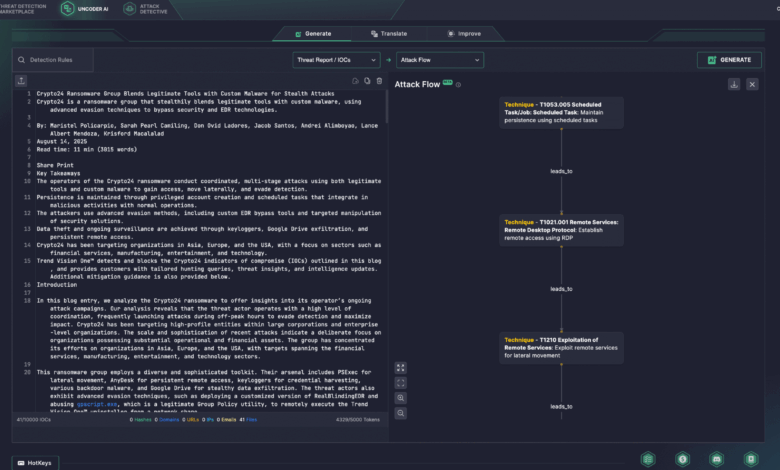The image size is (780, 470).
Task: Clear editor with trash icon
Action: (x=379, y=81)
